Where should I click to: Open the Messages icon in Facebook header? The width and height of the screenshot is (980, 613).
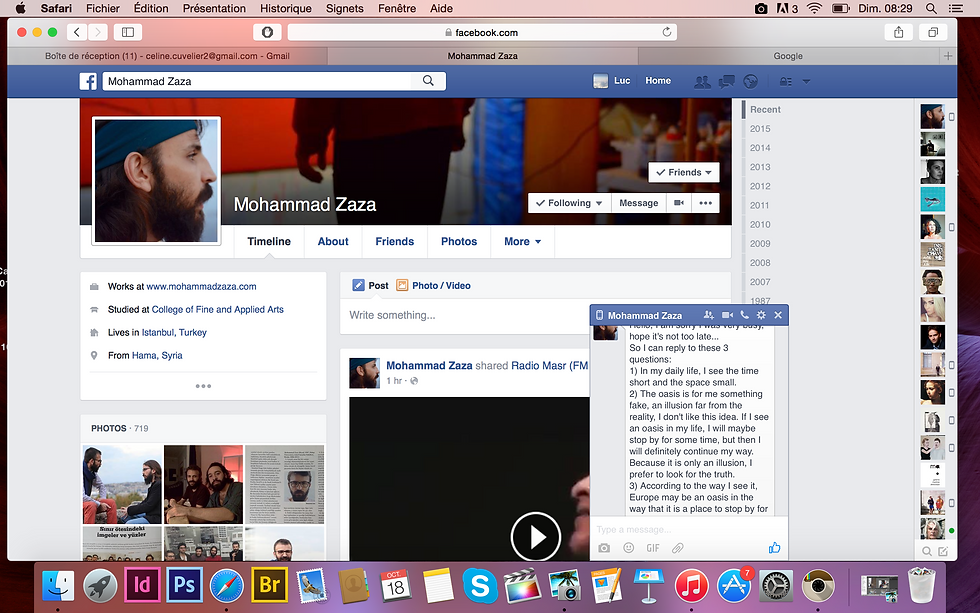pos(726,81)
